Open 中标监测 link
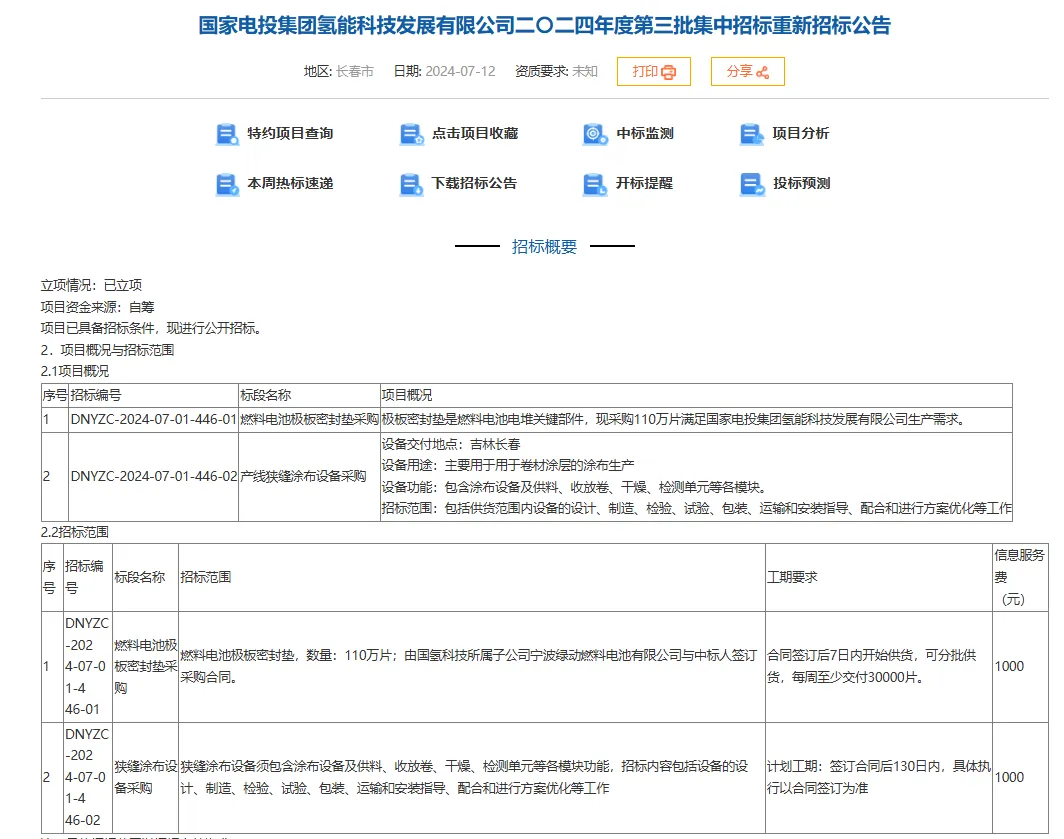Image resolution: width=1064 pixels, height=839 pixels. [x=645, y=134]
